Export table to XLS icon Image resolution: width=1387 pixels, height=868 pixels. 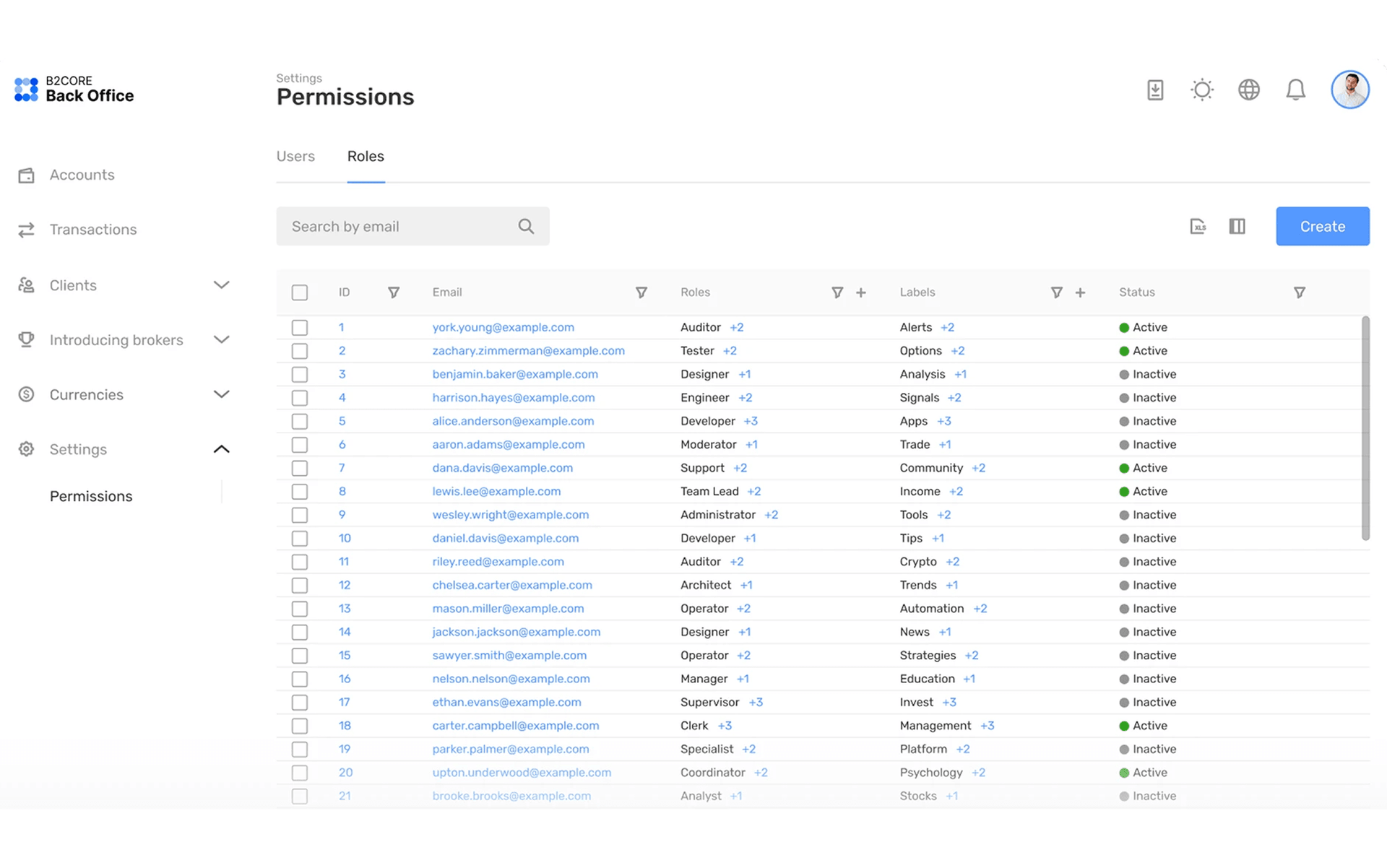coord(1198,226)
